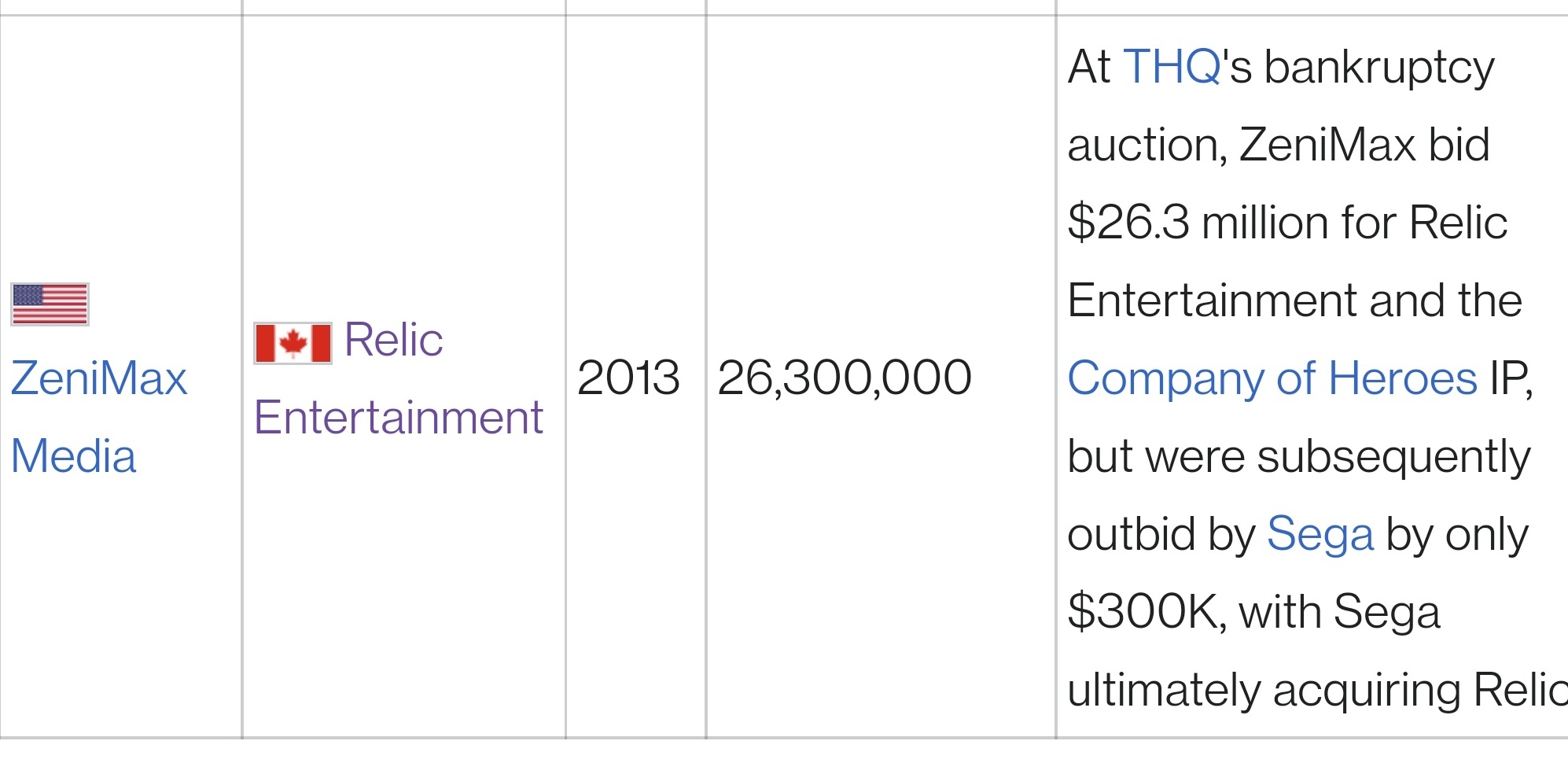Click the "Entertainment and the" text line
Viewport: 1568px width, 763px height.
(1295, 300)
